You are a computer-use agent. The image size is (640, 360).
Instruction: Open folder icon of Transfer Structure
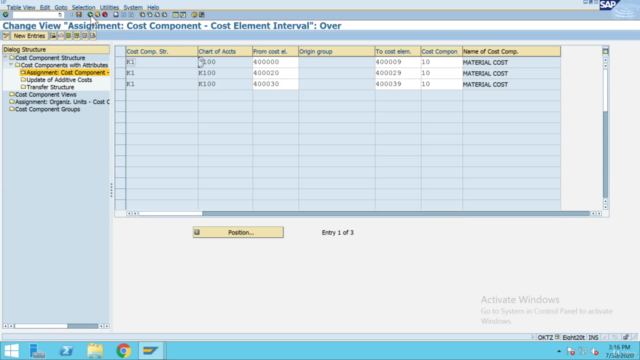pyautogui.click(x=23, y=87)
